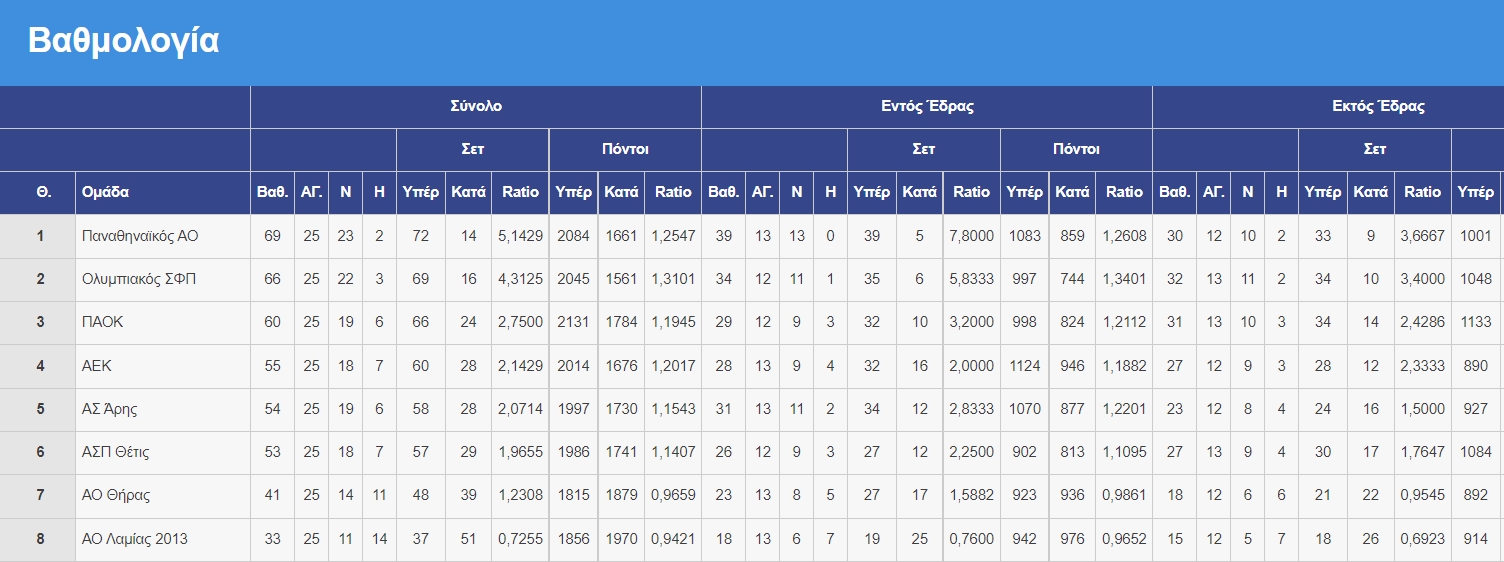Screen dimensions: 1504x562
Task: Select the Εκτός Έδρας group header
Action: pos(1378,106)
